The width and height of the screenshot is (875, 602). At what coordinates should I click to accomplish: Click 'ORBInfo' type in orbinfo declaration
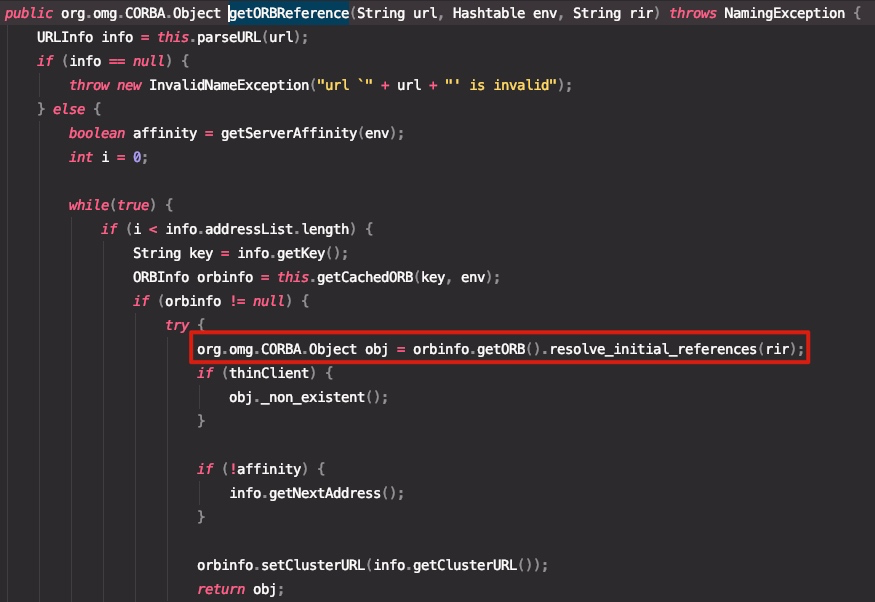coord(161,277)
